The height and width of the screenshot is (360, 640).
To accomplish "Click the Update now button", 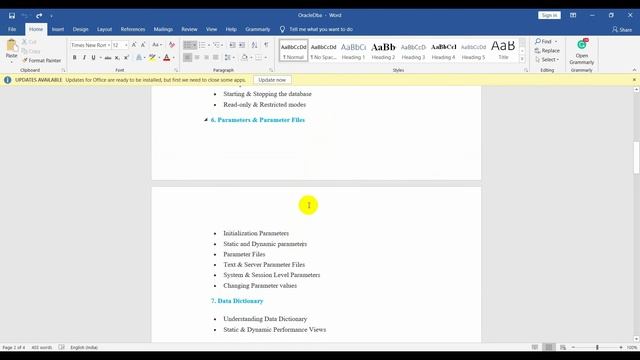I will click(x=272, y=80).
